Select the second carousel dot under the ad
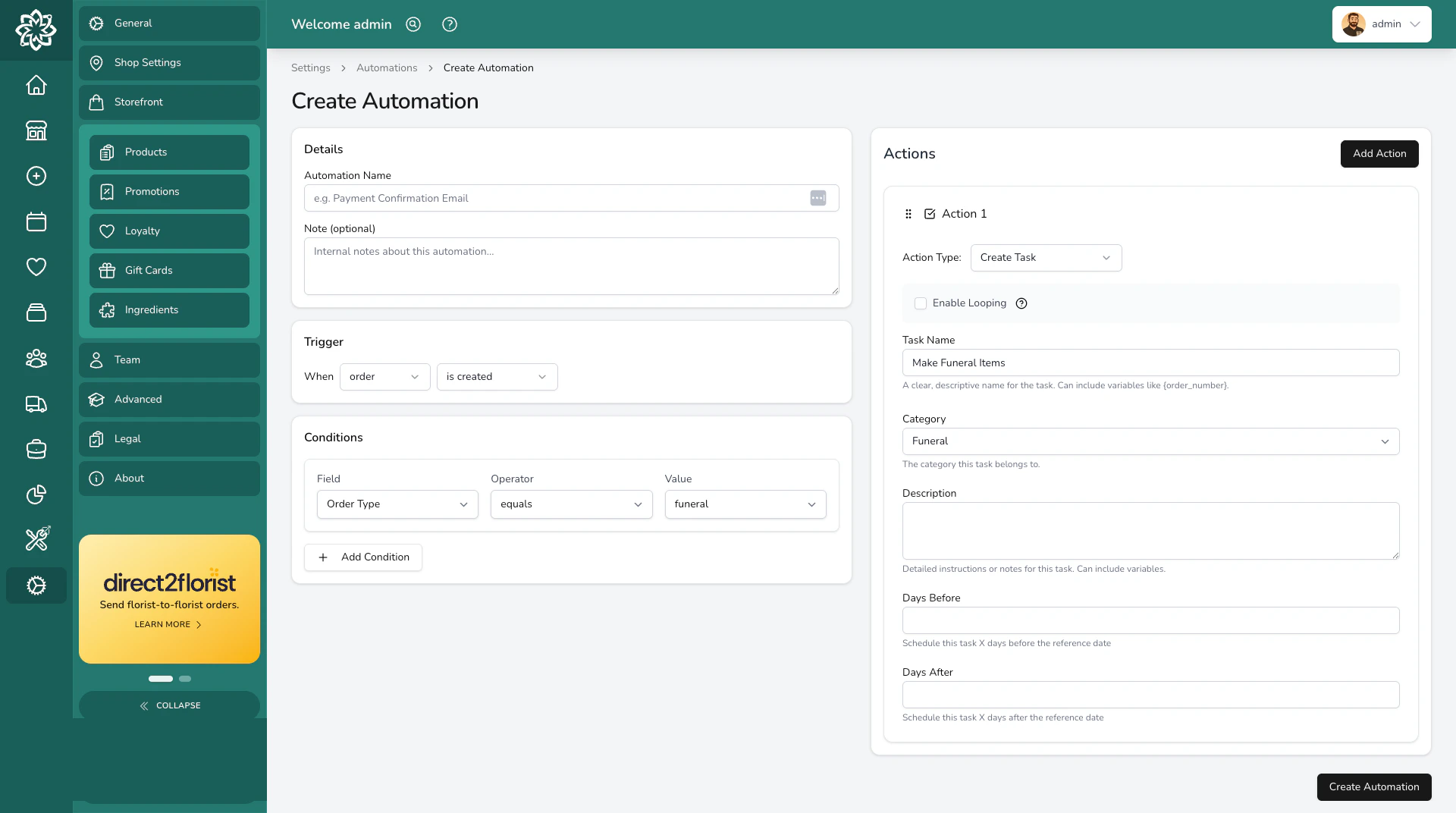Image resolution: width=1456 pixels, height=813 pixels. click(184, 679)
